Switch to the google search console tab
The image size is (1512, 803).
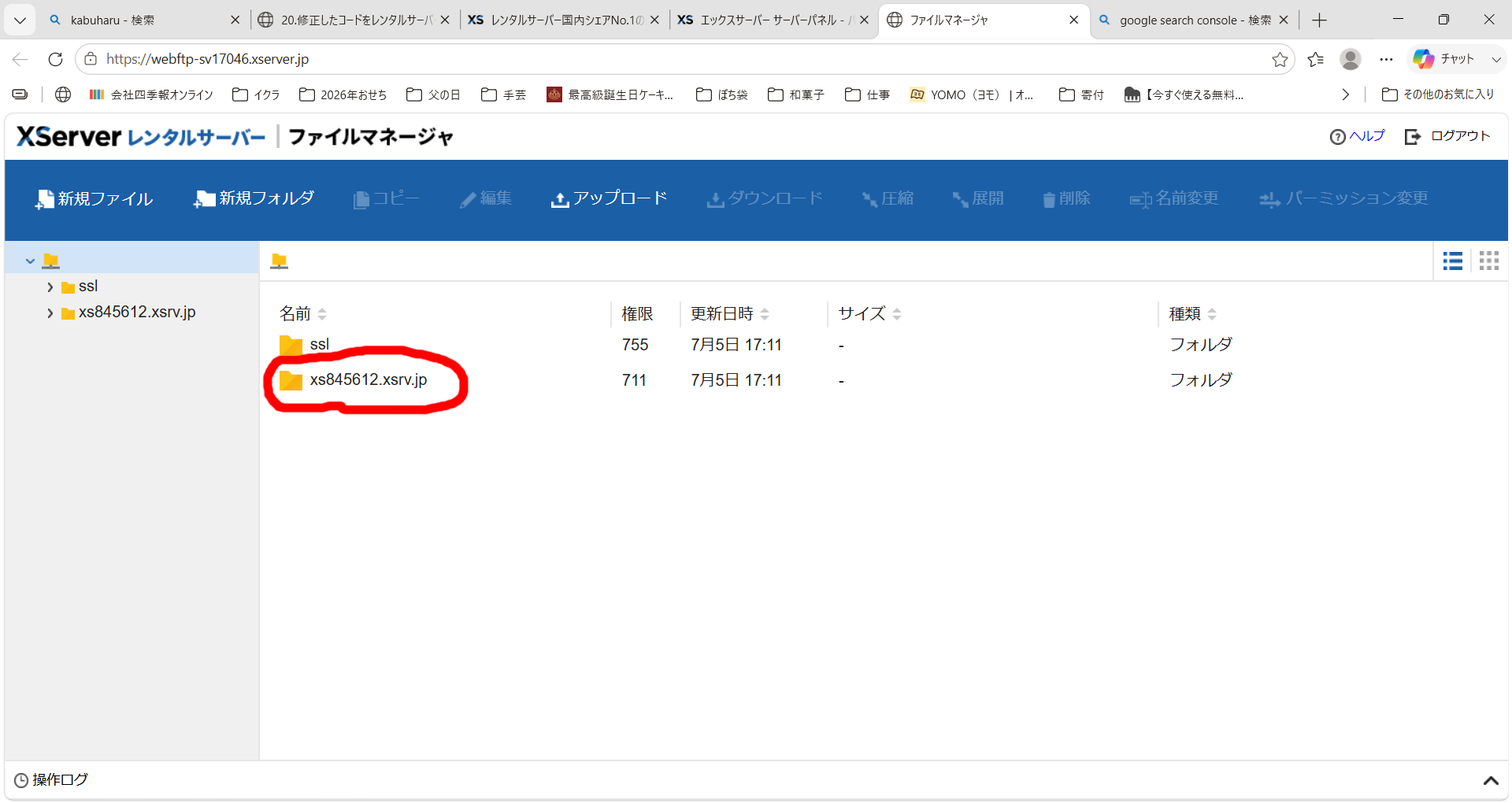coord(1195,20)
